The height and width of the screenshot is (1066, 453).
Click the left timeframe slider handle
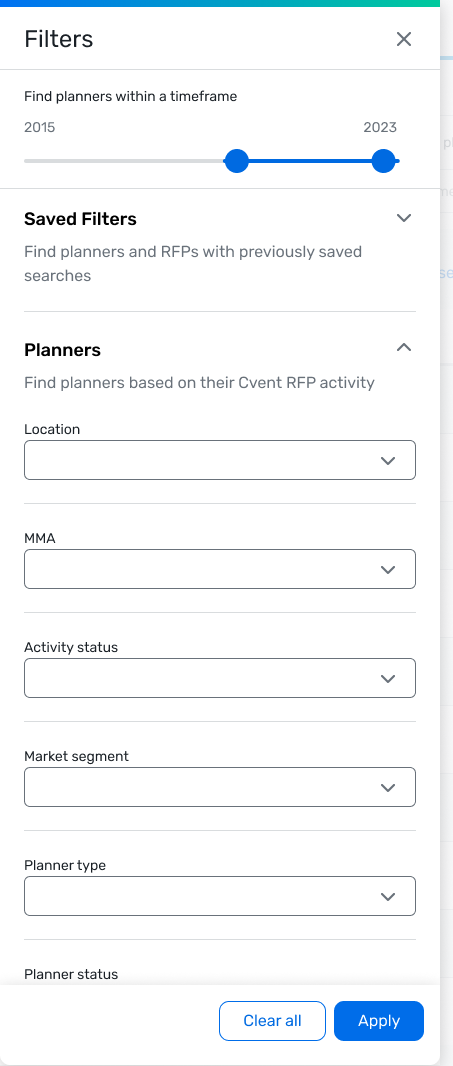click(x=236, y=161)
